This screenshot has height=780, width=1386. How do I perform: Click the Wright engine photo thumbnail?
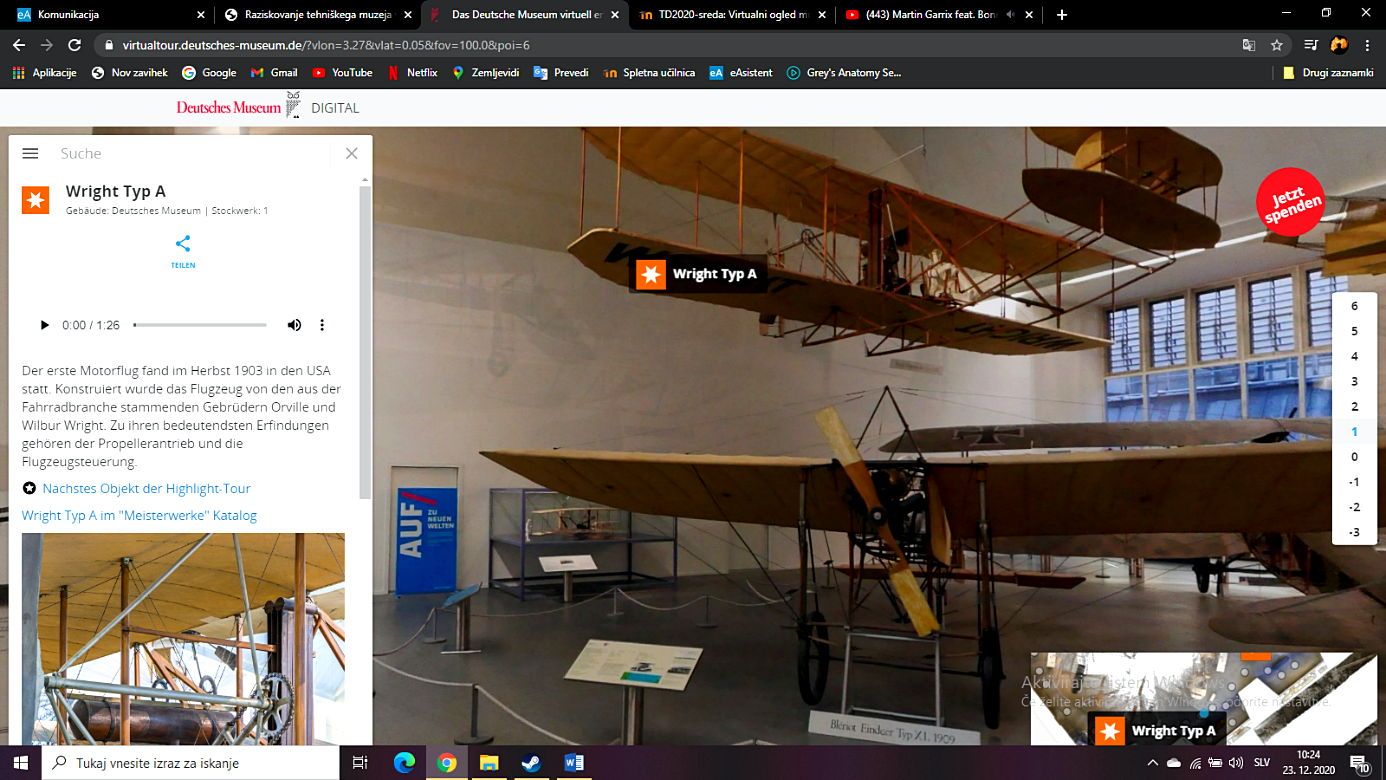click(183, 638)
